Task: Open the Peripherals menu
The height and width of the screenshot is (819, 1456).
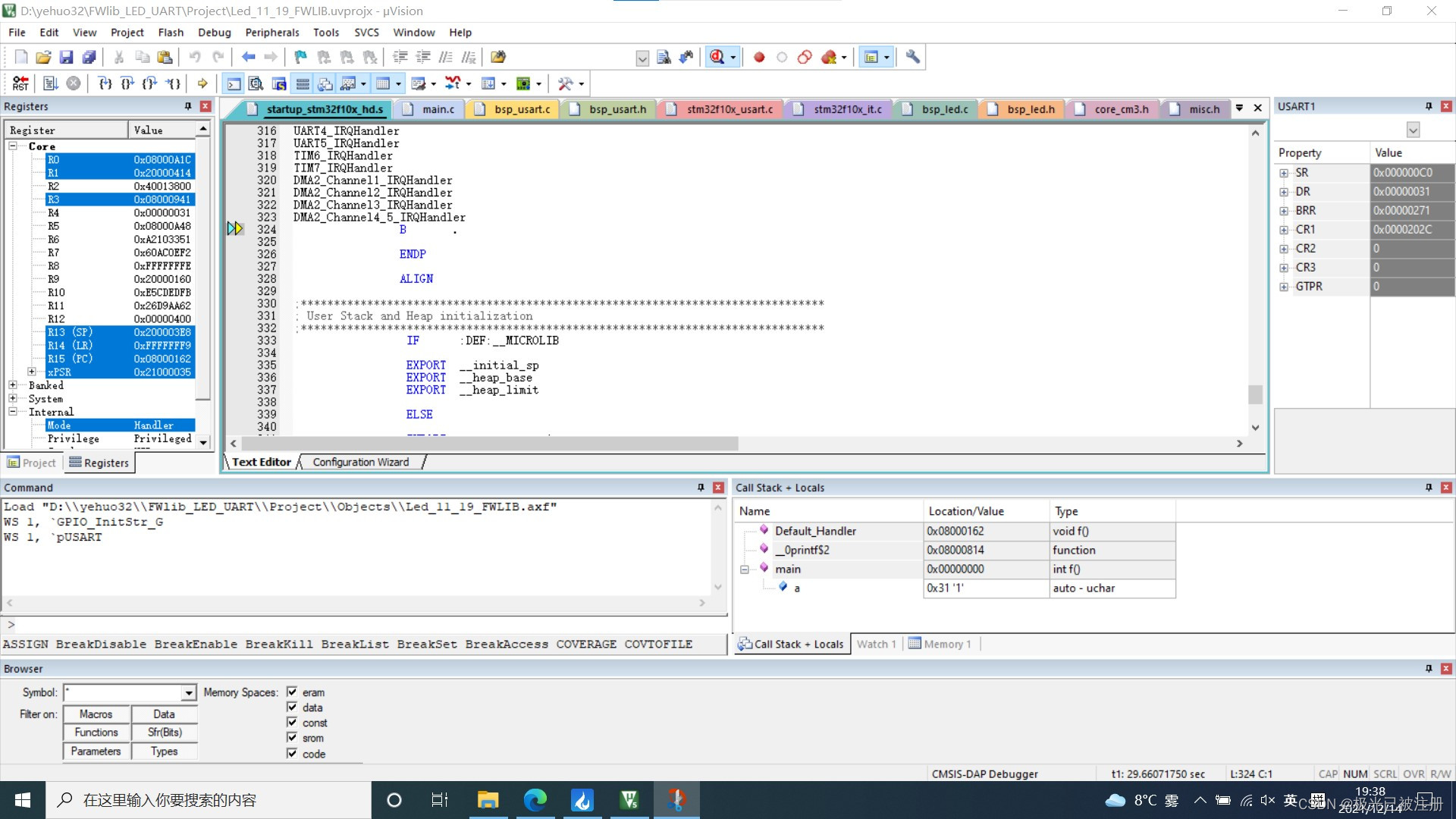Action: pos(271,33)
